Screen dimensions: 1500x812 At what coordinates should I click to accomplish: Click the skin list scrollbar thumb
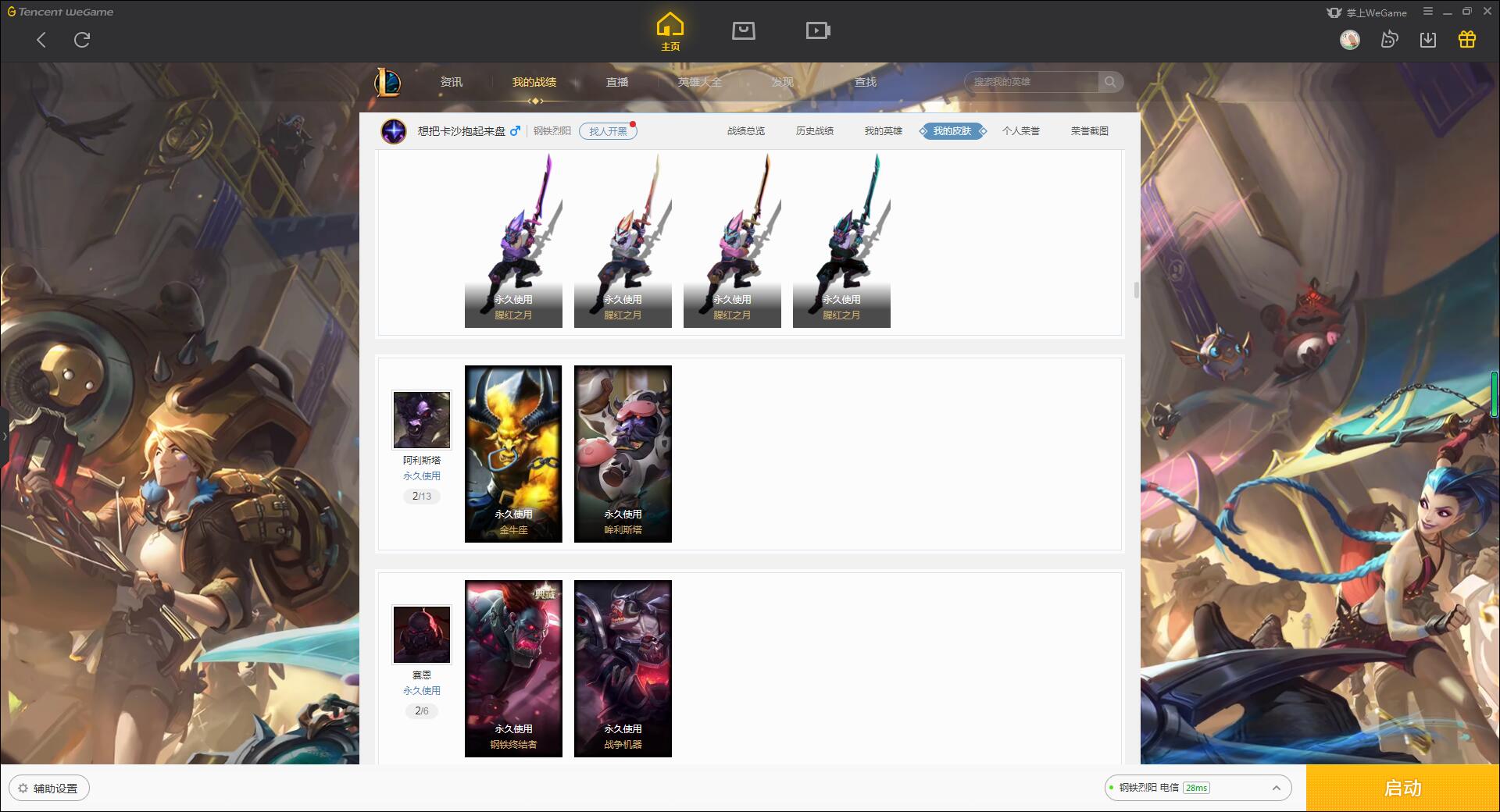tap(1136, 290)
